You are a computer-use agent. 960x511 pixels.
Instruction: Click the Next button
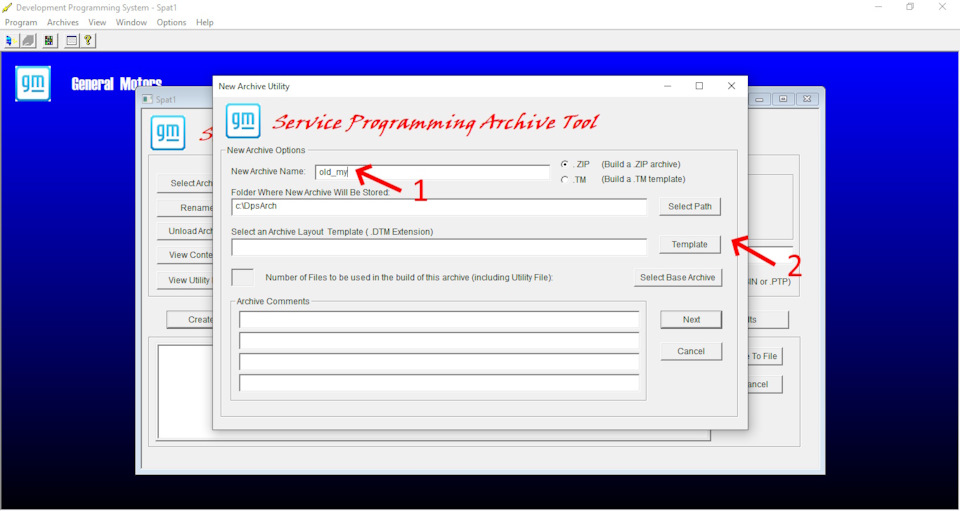pyautogui.click(x=691, y=319)
